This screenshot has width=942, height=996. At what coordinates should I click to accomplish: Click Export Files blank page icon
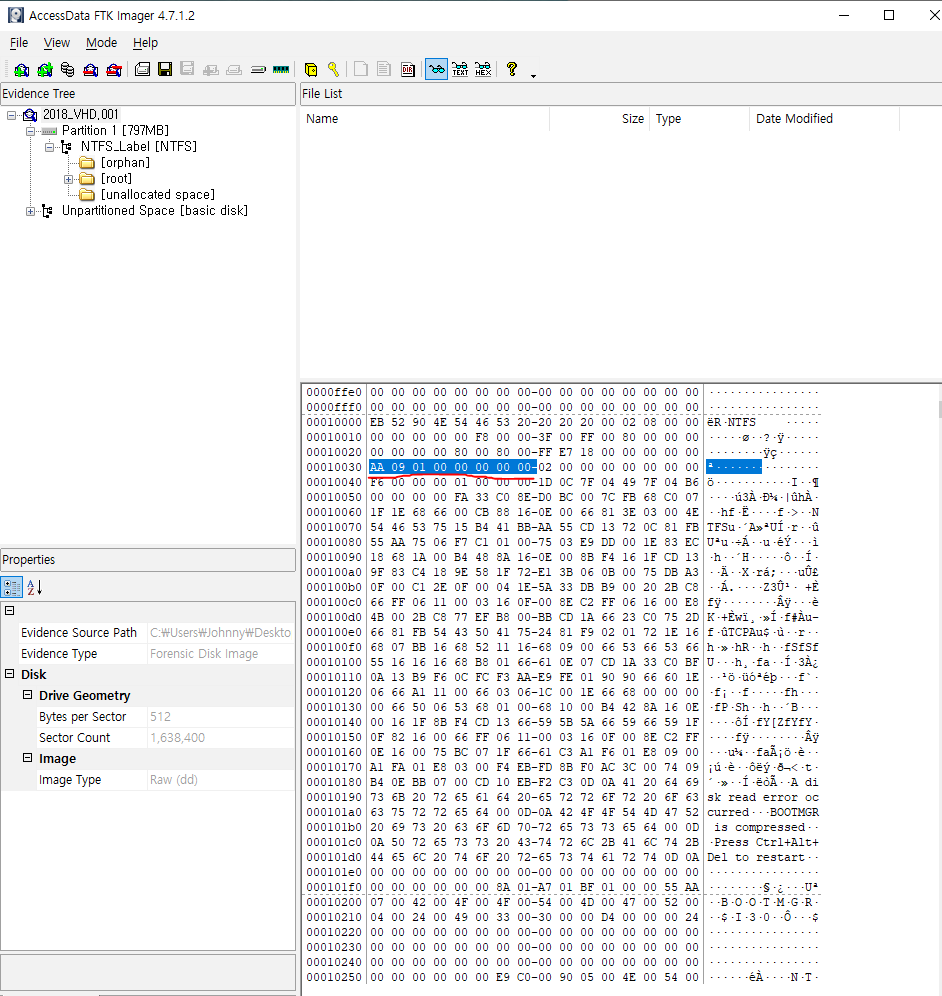(361, 69)
